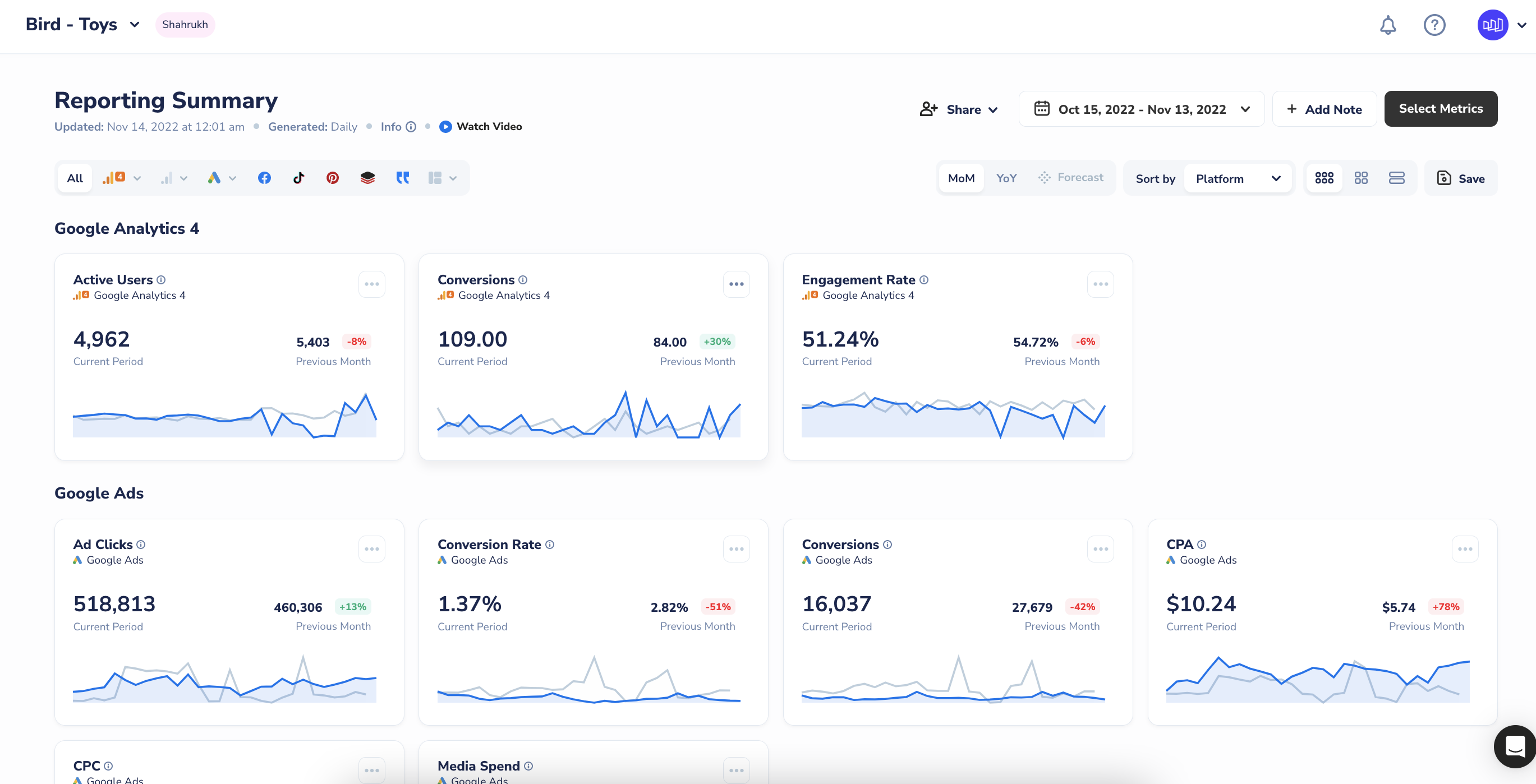Select the All platforms tab
The image size is (1536, 784).
[75, 178]
